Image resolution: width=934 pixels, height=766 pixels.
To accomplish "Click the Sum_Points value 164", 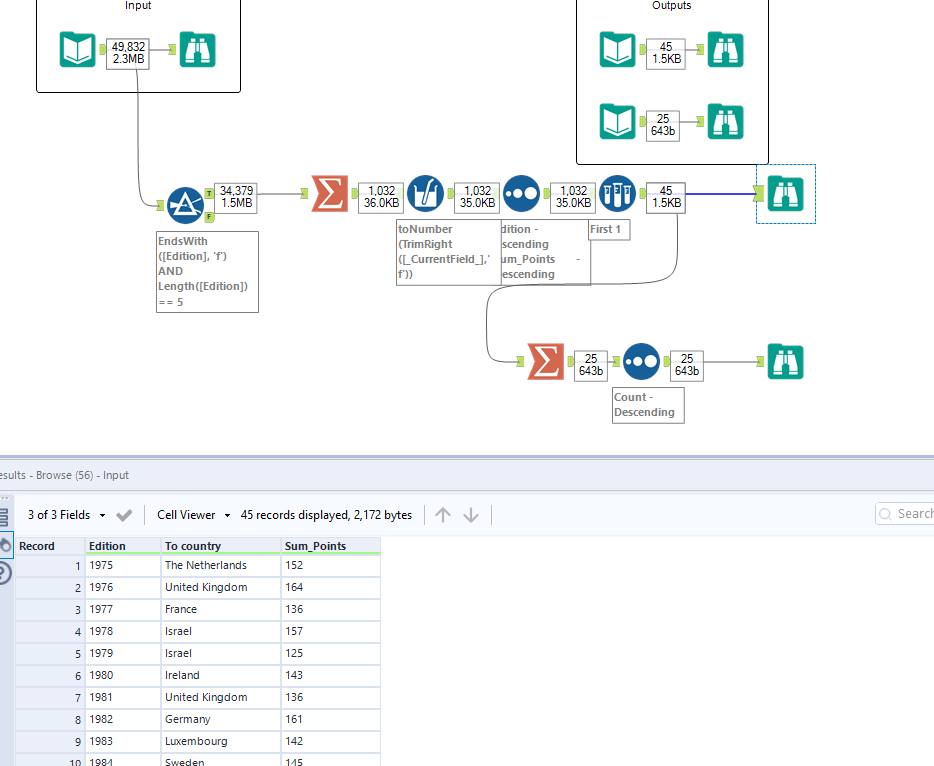I will click(x=331, y=587).
